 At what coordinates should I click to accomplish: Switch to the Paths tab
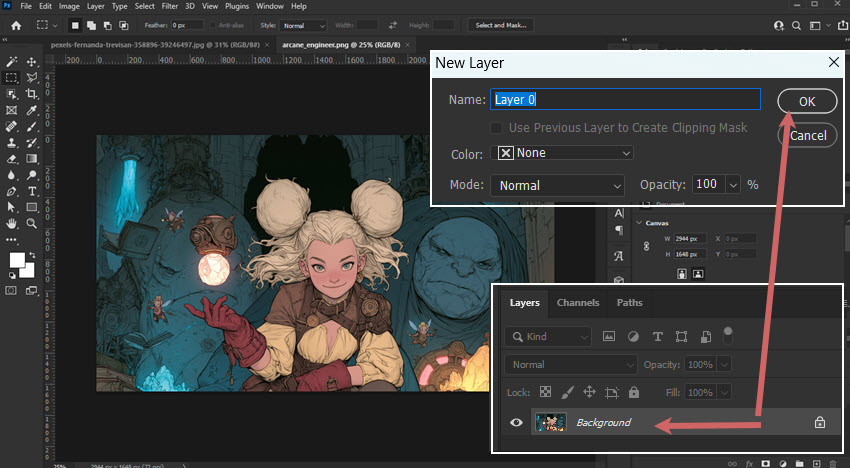point(629,303)
